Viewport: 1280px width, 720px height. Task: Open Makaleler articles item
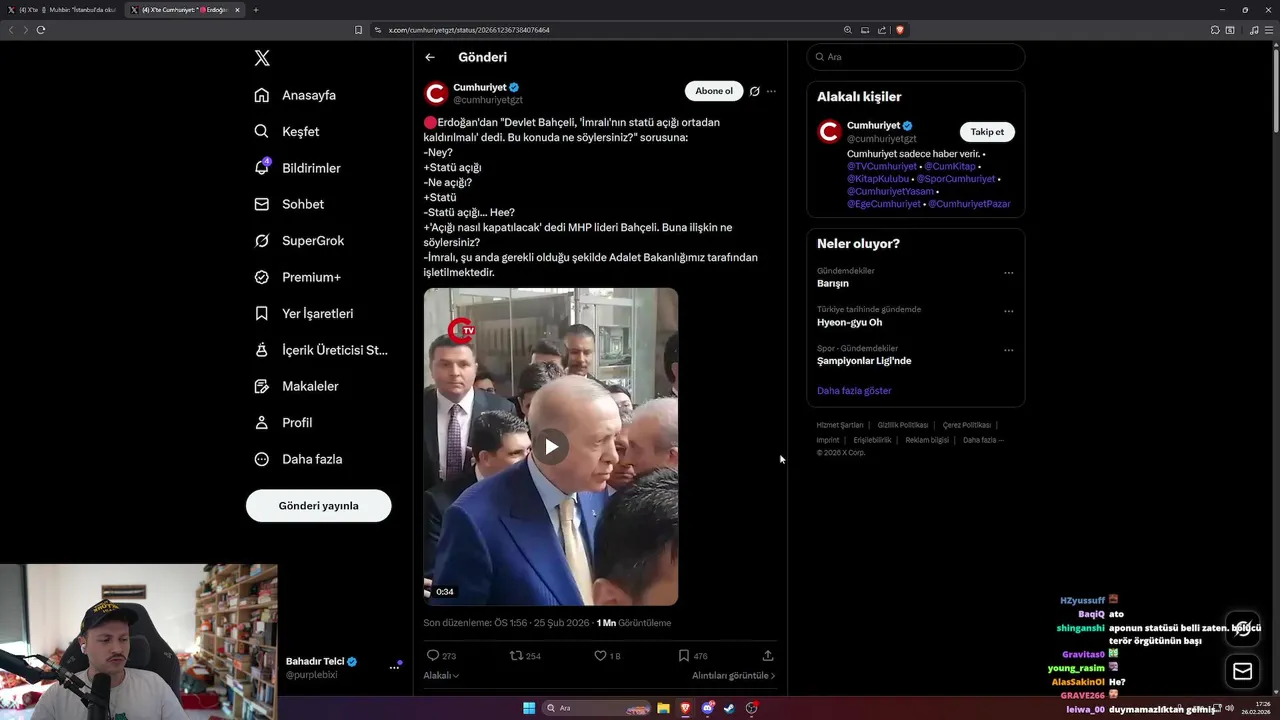(296, 386)
